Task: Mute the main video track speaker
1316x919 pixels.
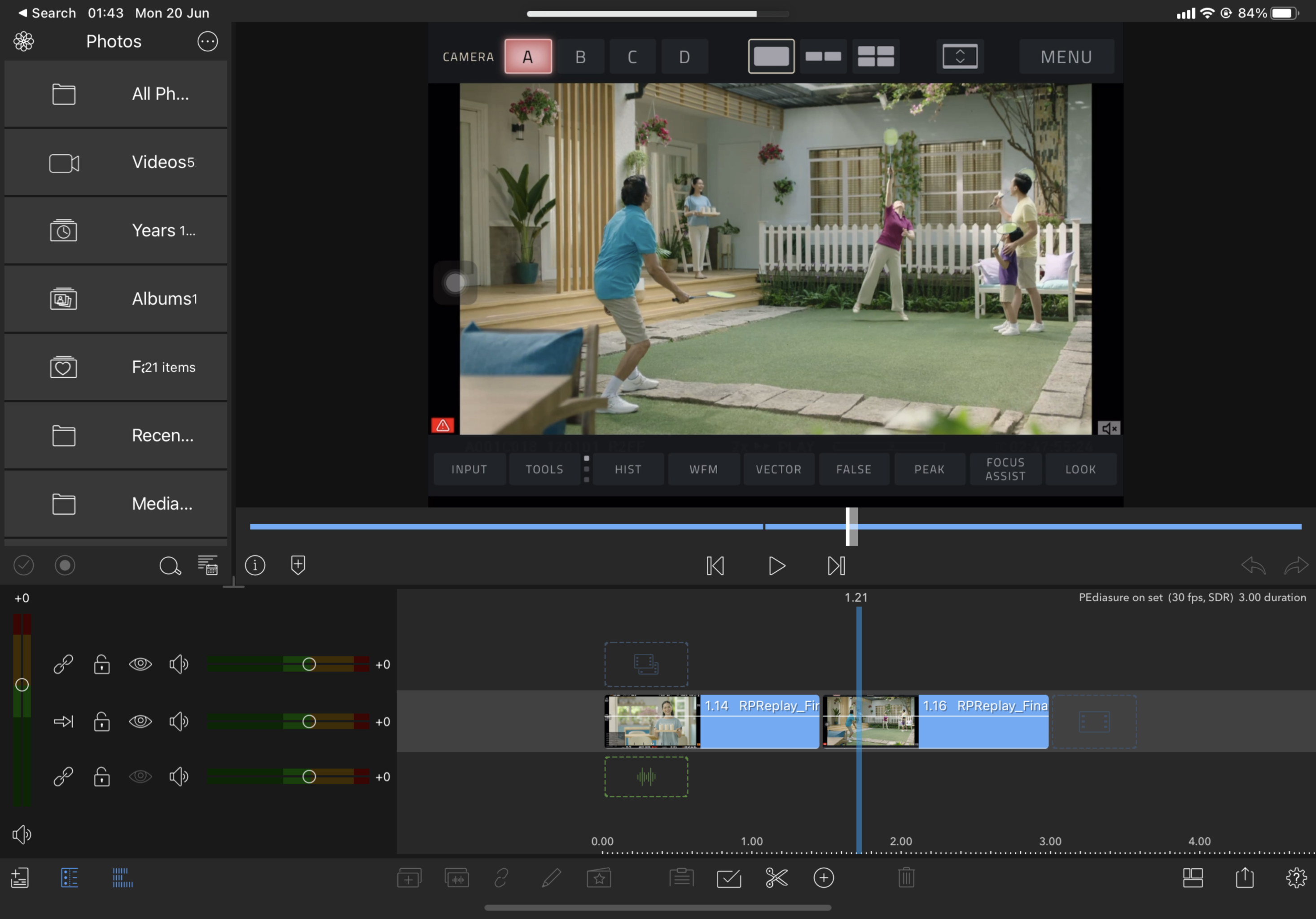Action: 179,722
